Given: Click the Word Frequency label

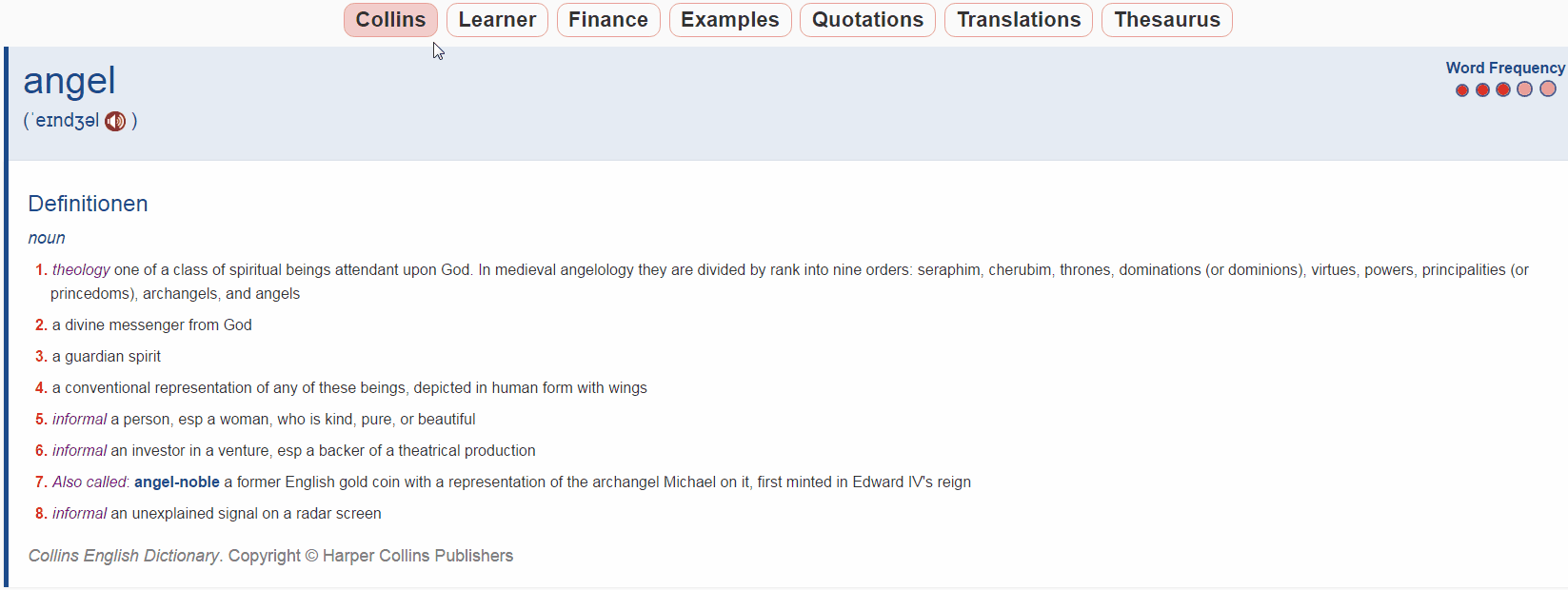Looking at the screenshot, I should coord(1505,68).
